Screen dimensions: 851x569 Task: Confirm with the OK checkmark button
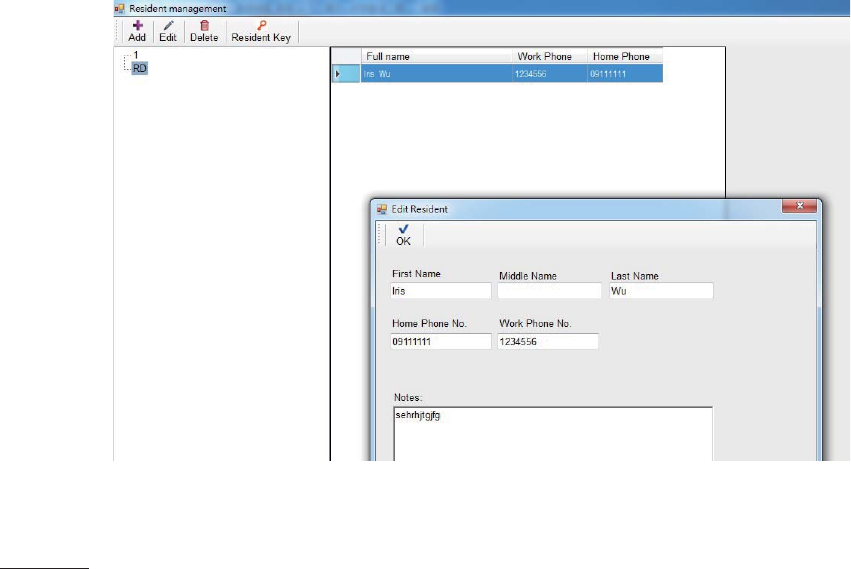coord(403,235)
